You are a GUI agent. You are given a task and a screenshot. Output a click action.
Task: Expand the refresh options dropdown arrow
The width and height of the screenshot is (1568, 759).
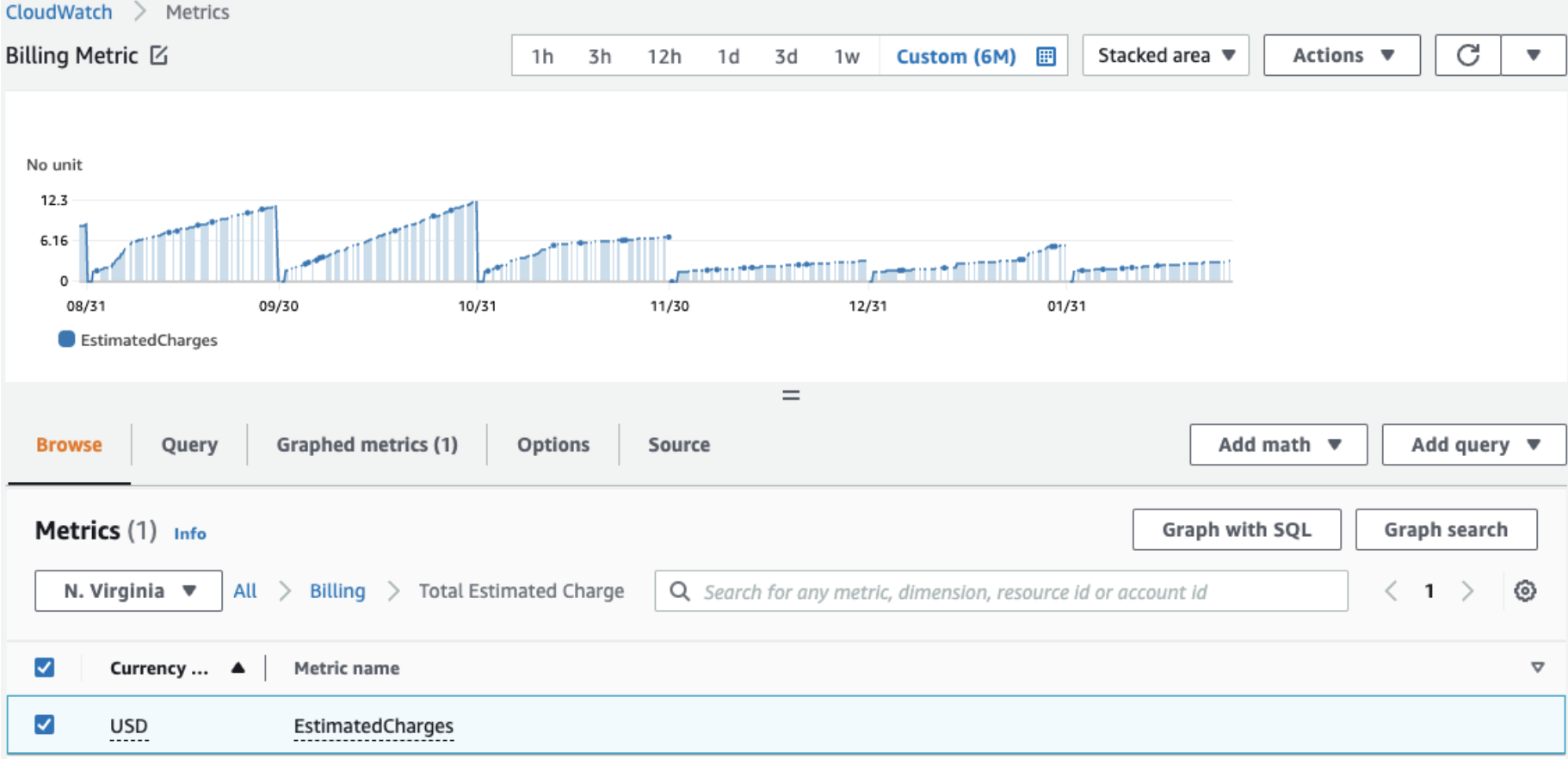pos(1533,55)
